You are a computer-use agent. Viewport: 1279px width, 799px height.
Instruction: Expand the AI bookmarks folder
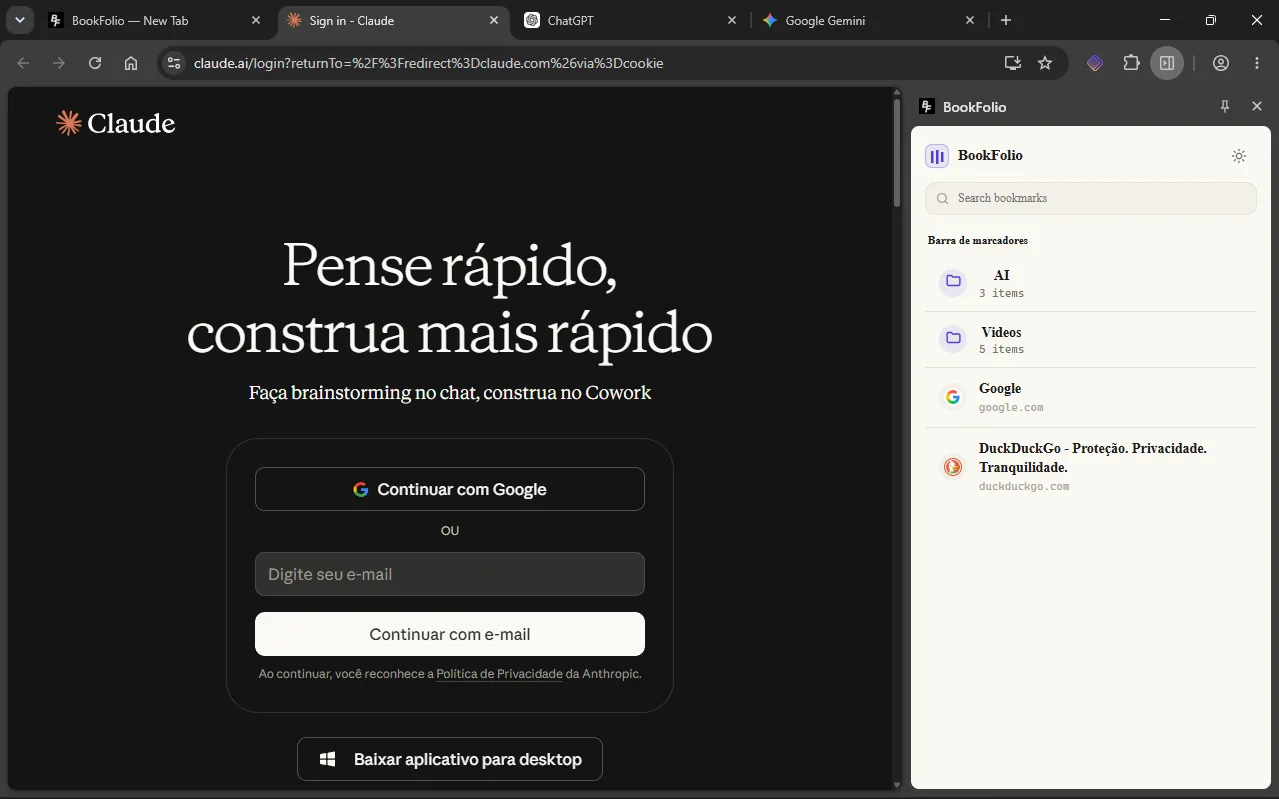pos(1091,283)
